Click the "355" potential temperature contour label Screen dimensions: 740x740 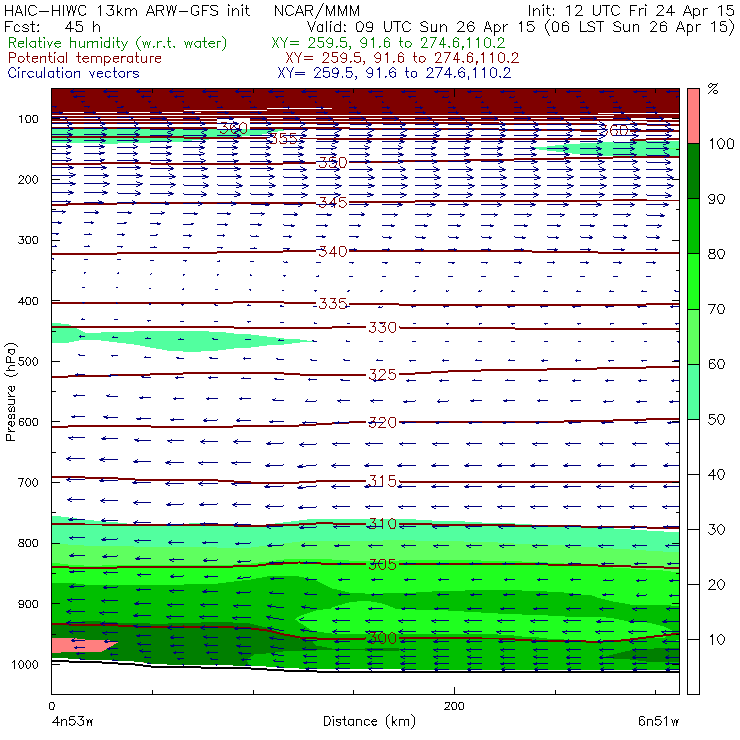click(283, 139)
